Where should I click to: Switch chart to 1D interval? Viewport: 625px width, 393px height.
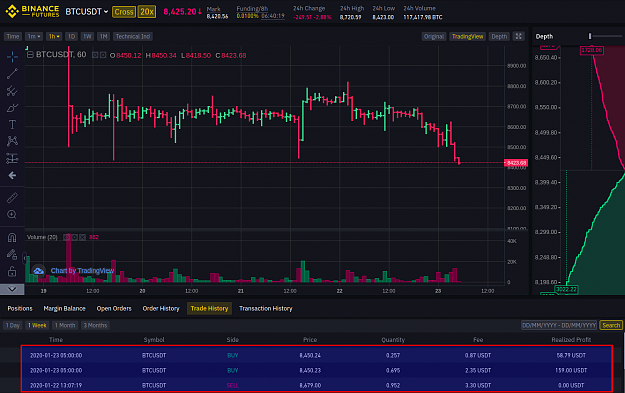click(71, 36)
